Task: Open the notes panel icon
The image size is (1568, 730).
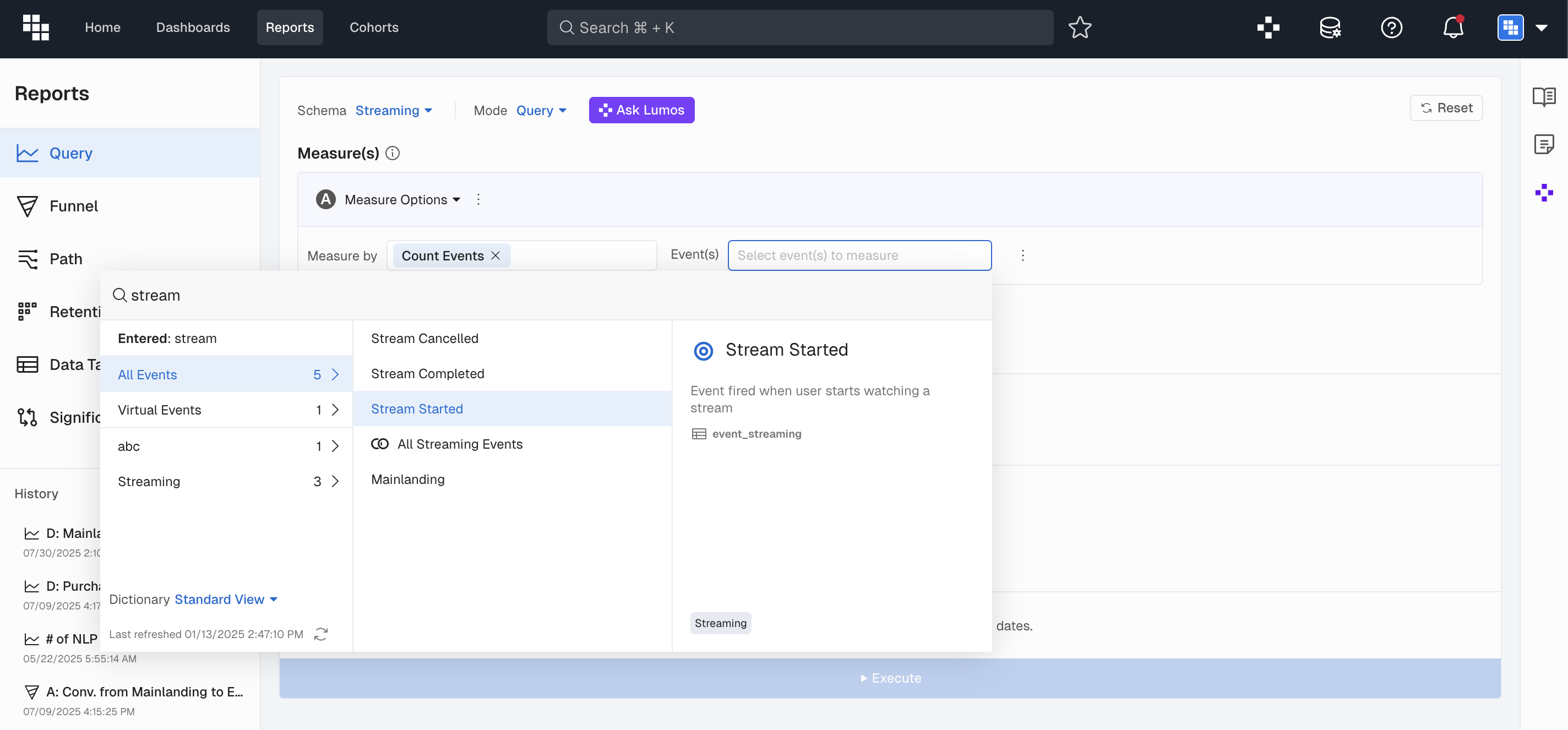Action: click(1543, 144)
